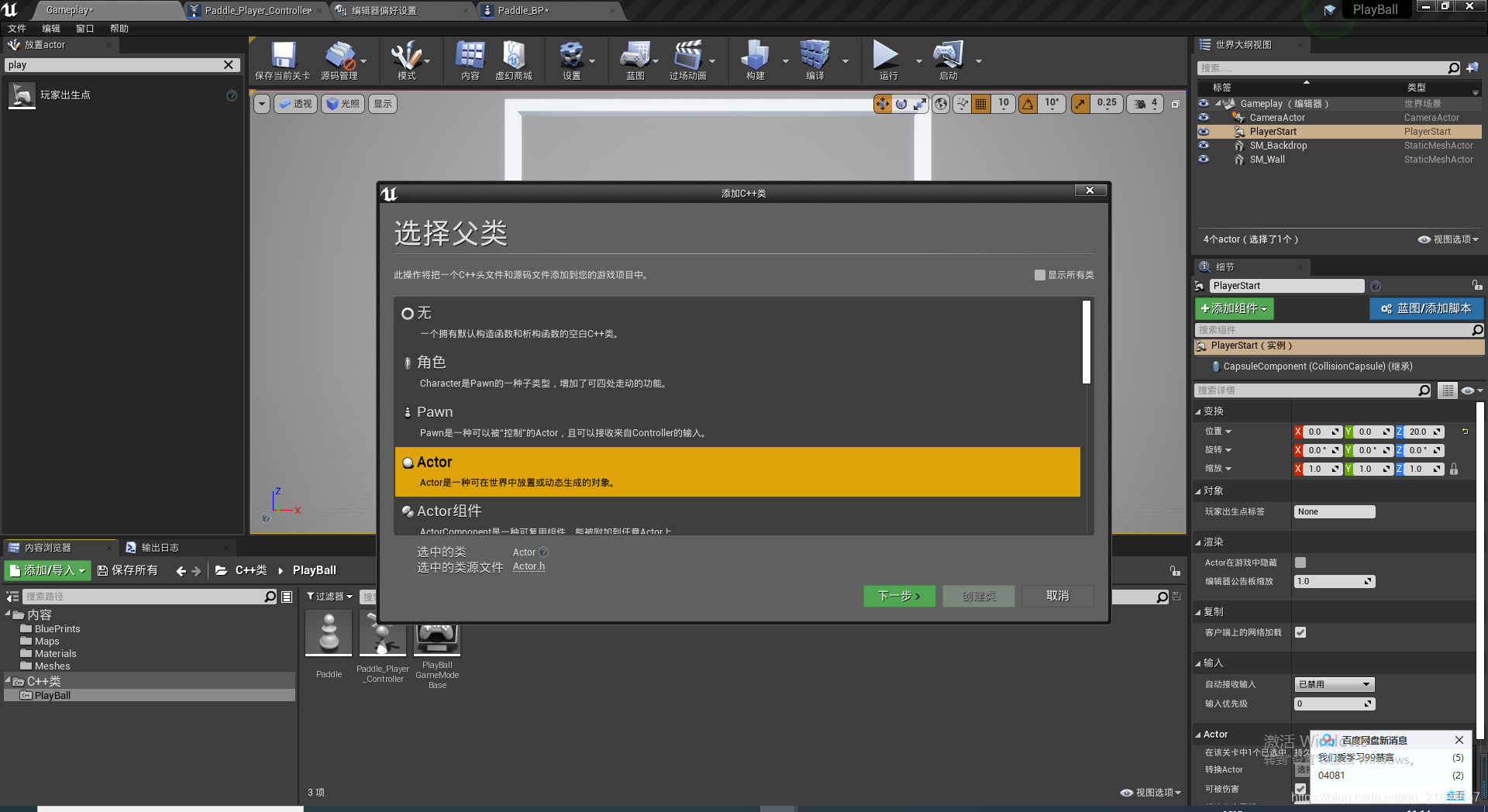Open the Unreal Marketplace icon
Screen dimensions: 1488x812
click(513, 57)
